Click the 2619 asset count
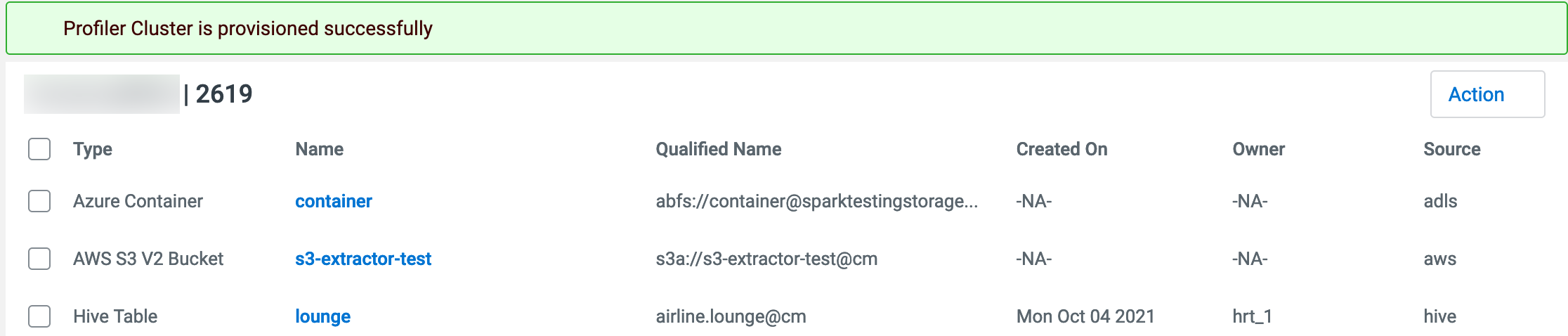Image resolution: width=1568 pixels, height=336 pixels. (x=223, y=94)
